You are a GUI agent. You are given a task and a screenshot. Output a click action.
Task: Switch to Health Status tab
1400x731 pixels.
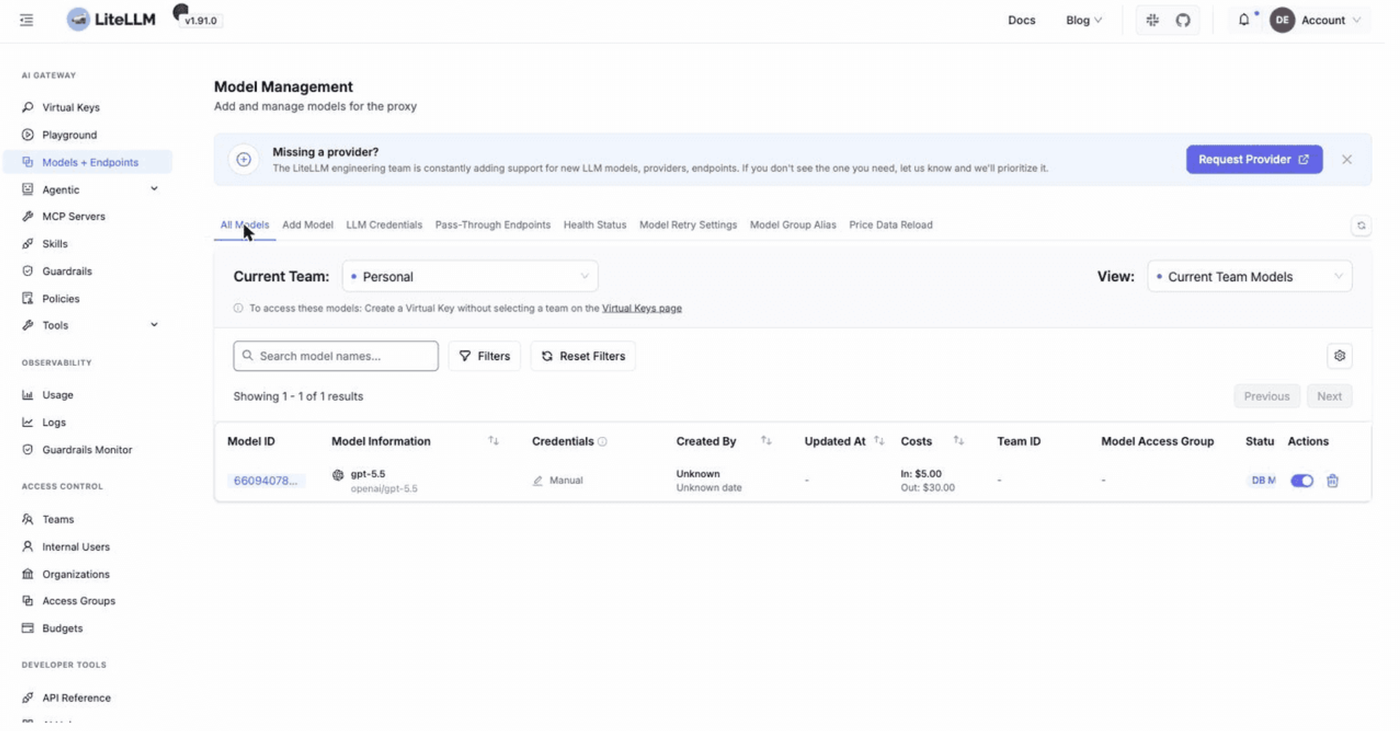tap(595, 225)
